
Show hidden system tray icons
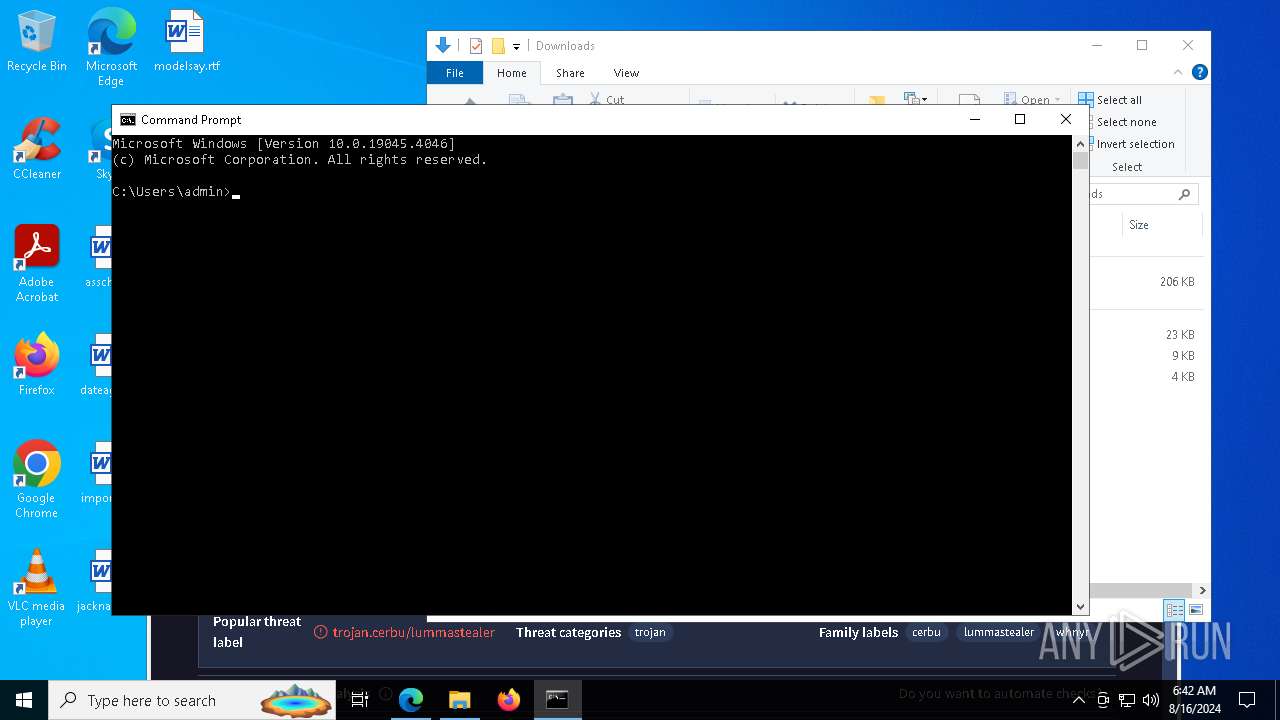(1079, 700)
